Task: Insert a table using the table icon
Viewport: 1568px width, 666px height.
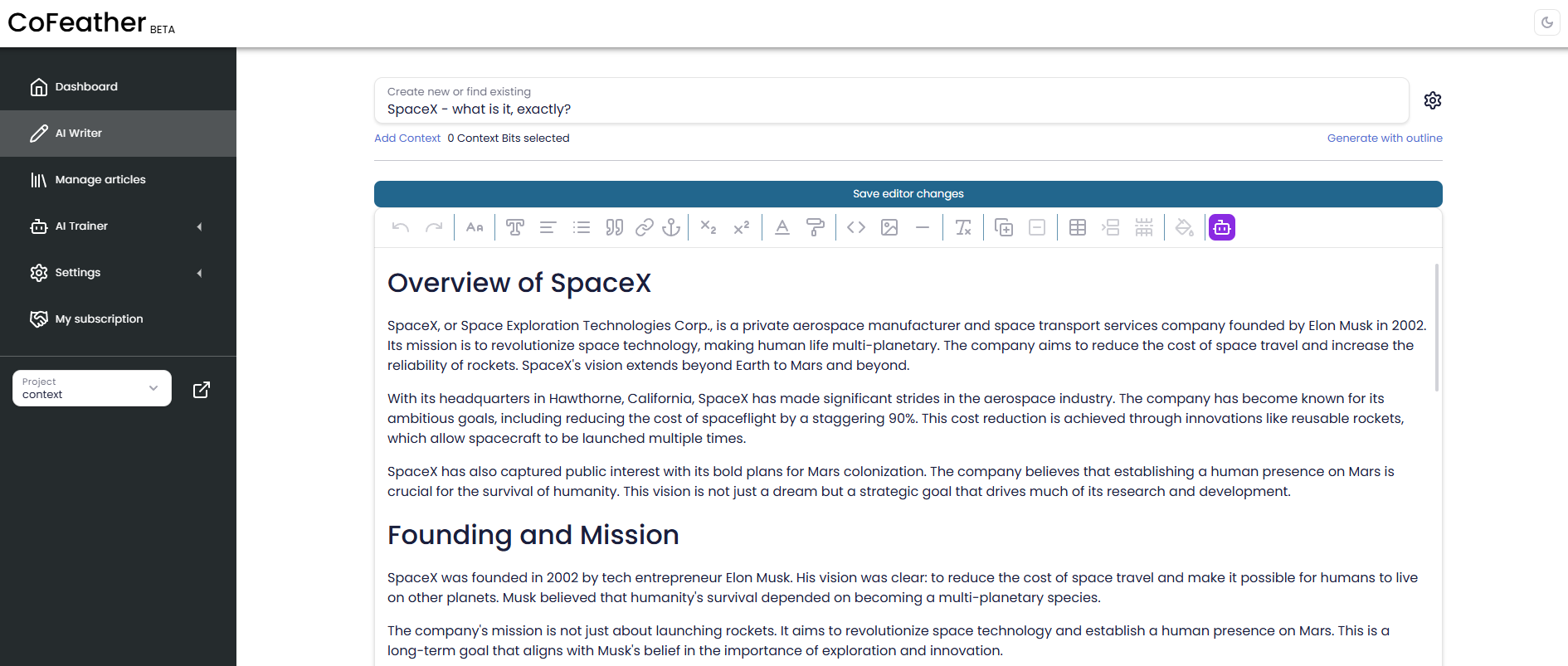Action: pos(1078,227)
